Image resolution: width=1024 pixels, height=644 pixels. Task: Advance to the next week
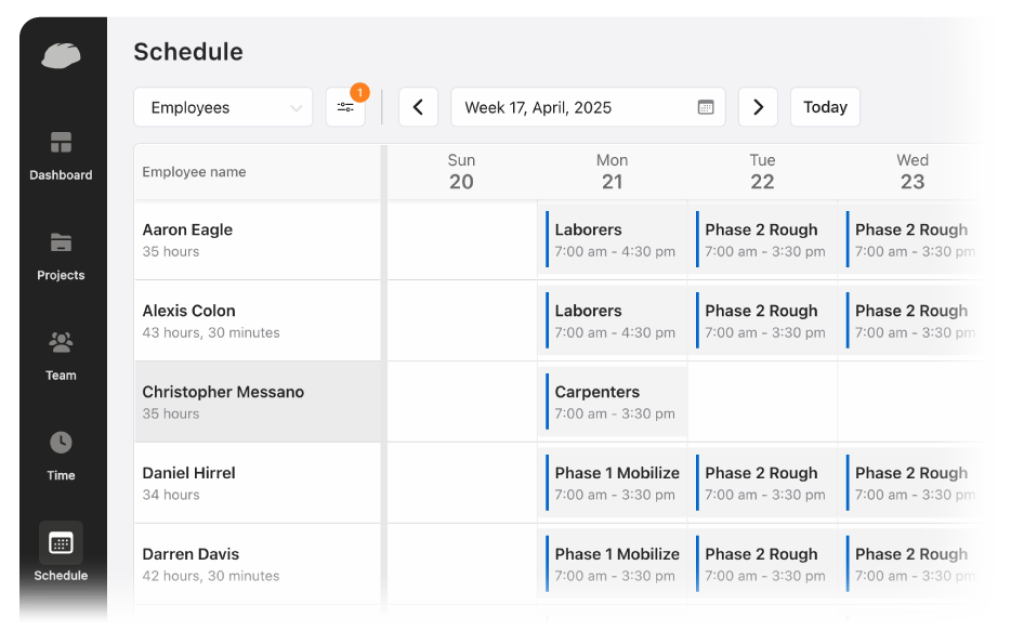click(x=758, y=107)
